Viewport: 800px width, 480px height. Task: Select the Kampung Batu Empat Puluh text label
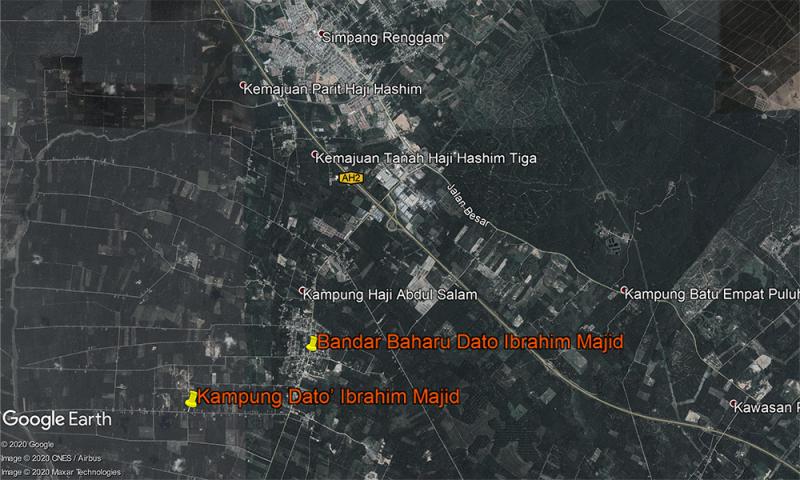(712, 294)
